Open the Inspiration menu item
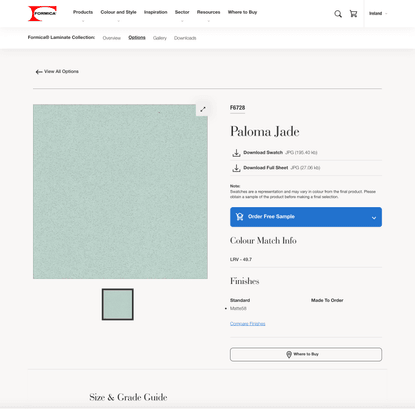The width and height of the screenshot is (415, 415). click(155, 12)
